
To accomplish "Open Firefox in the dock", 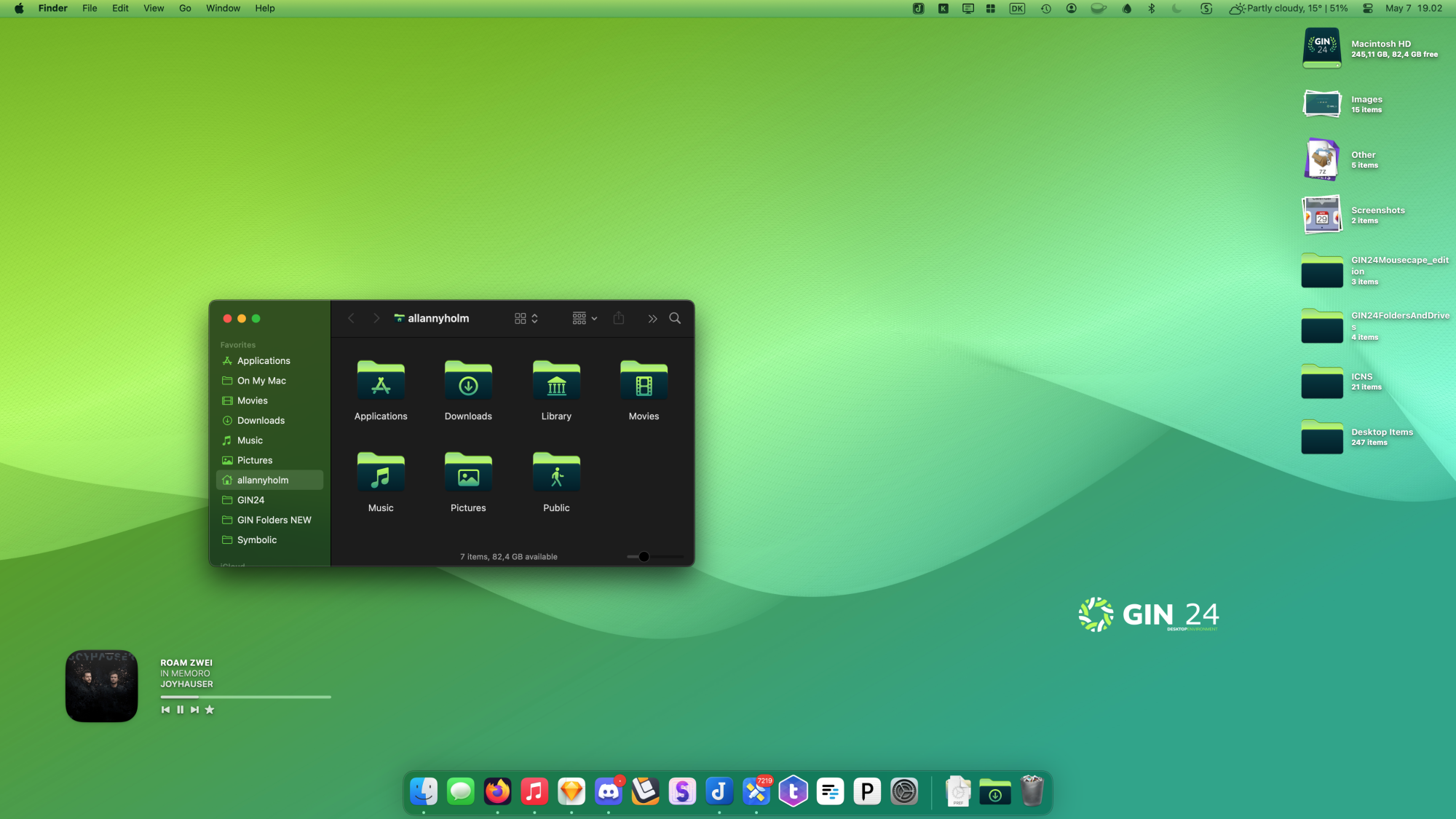I will [498, 791].
